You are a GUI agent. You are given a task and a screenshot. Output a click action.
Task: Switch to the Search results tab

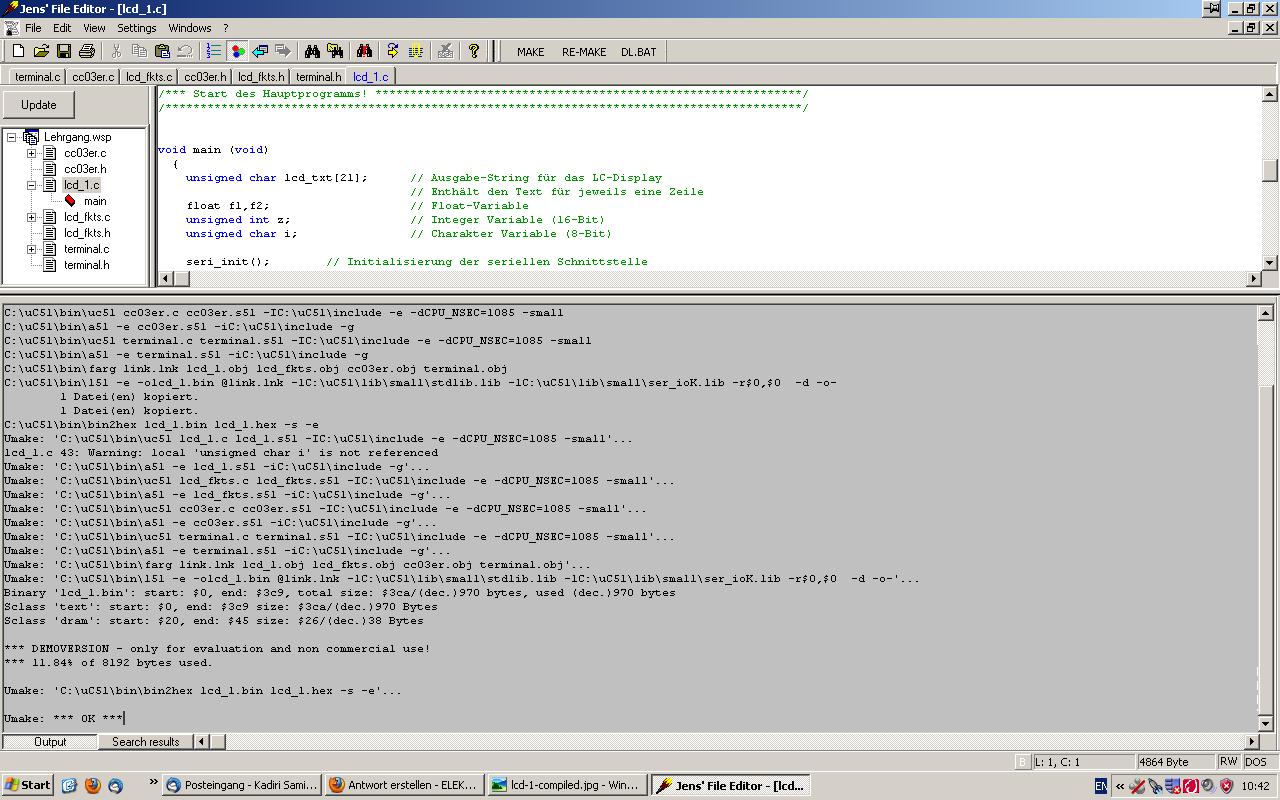pyautogui.click(x=145, y=742)
